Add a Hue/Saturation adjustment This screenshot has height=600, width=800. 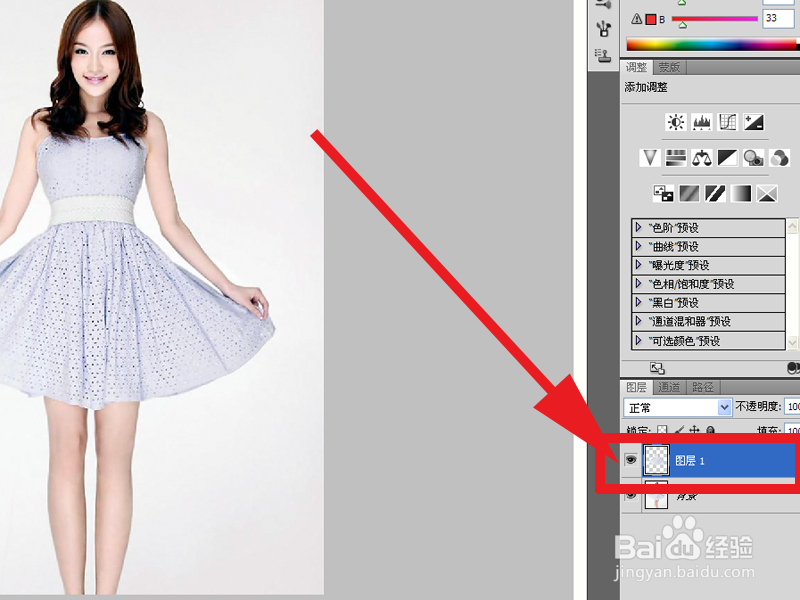coord(676,158)
